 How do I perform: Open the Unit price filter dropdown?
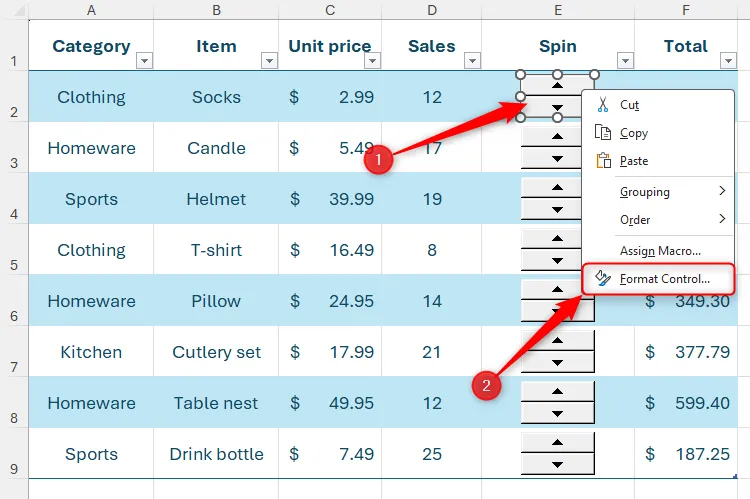pyautogui.click(x=372, y=61)
